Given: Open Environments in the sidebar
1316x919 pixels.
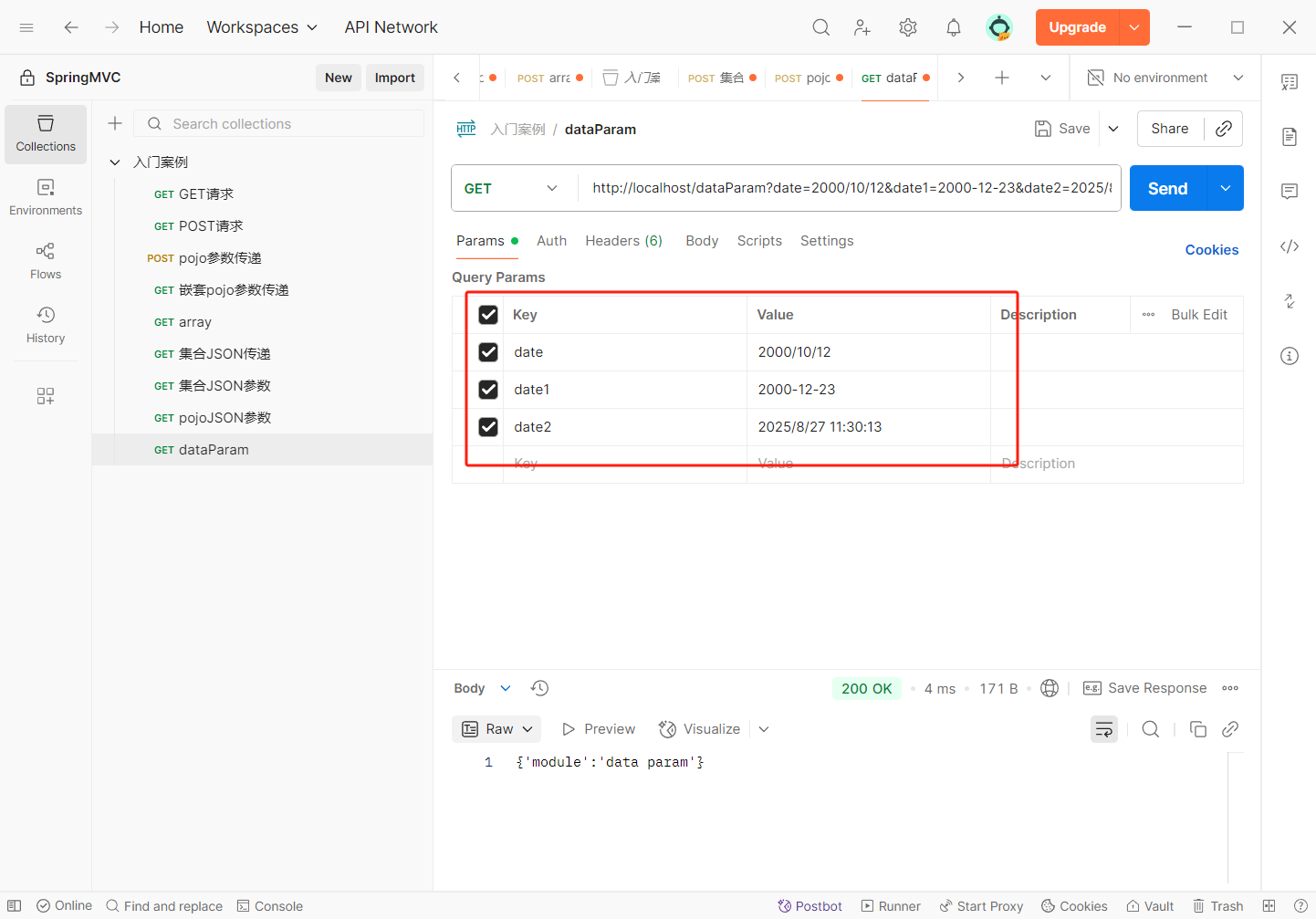Looking at the screenshot, I should (x=46, y=198).
